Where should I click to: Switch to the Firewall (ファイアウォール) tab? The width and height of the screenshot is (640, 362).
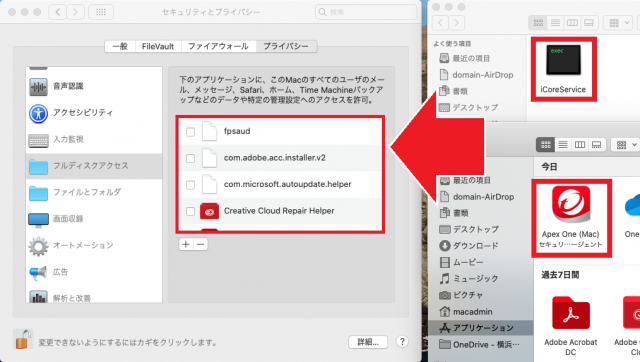[218, 47]
